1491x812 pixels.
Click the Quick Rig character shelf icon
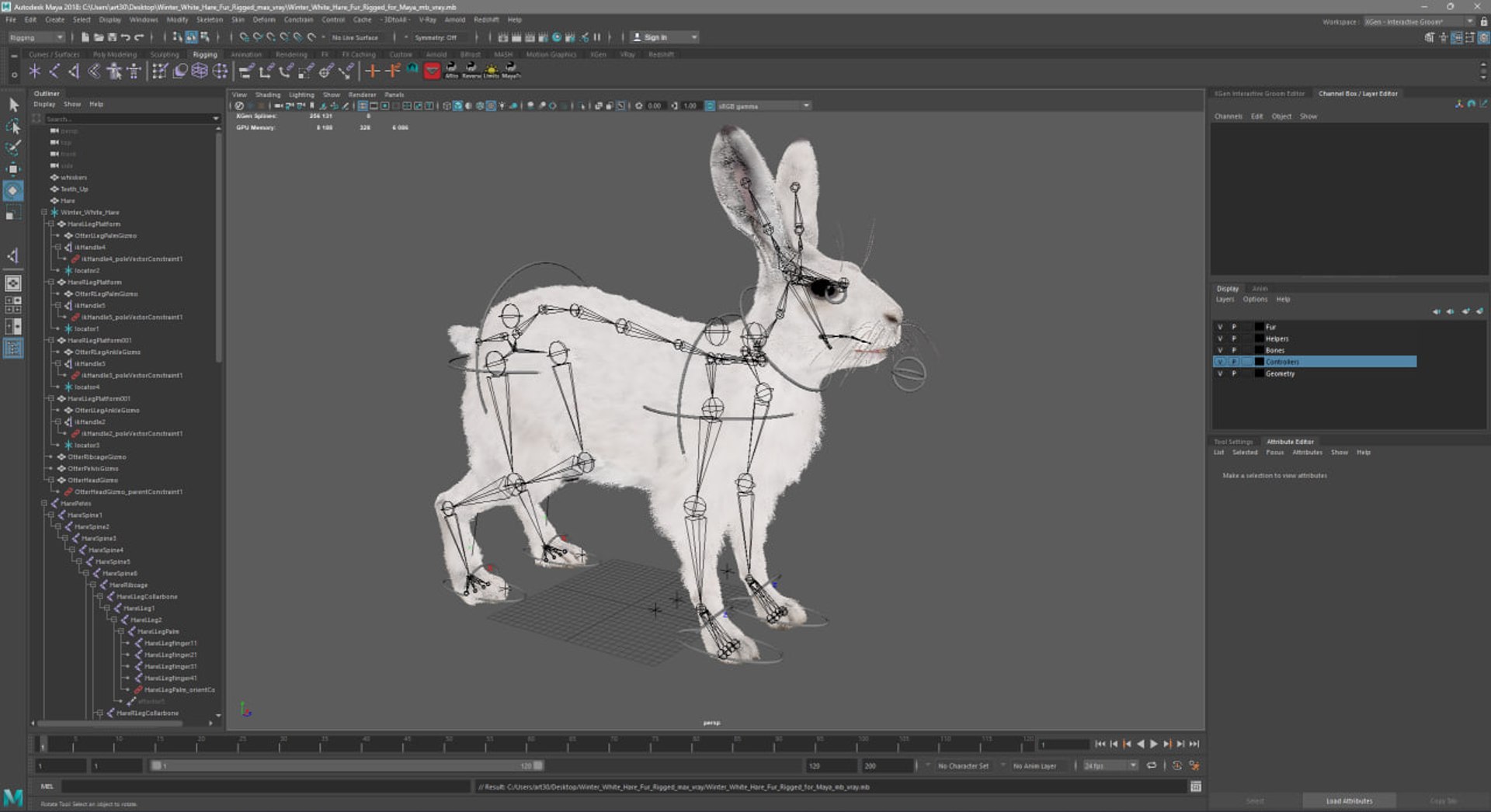point(114,71)
